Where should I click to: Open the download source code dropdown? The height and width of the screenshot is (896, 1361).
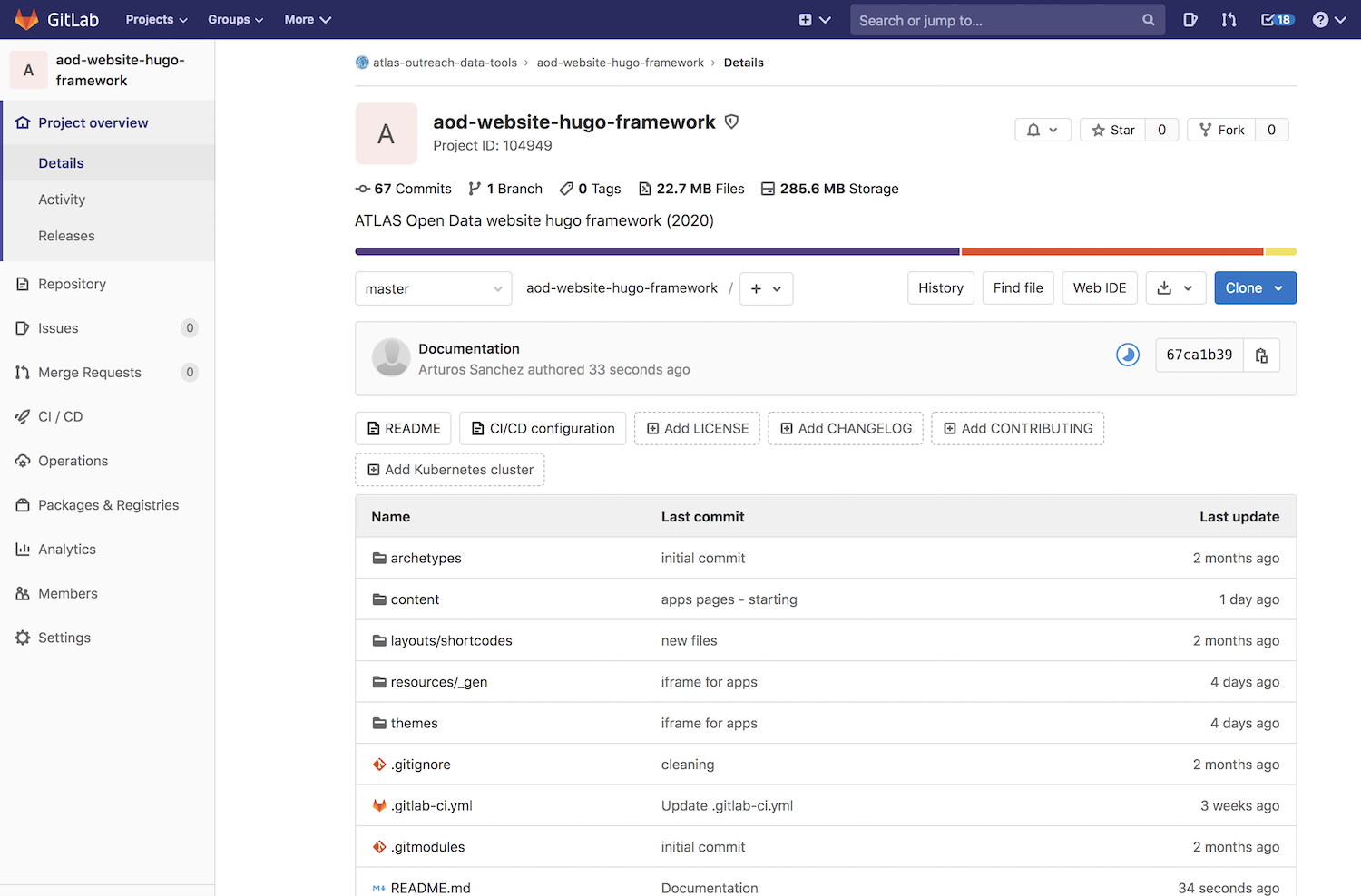coord(1176,288)
